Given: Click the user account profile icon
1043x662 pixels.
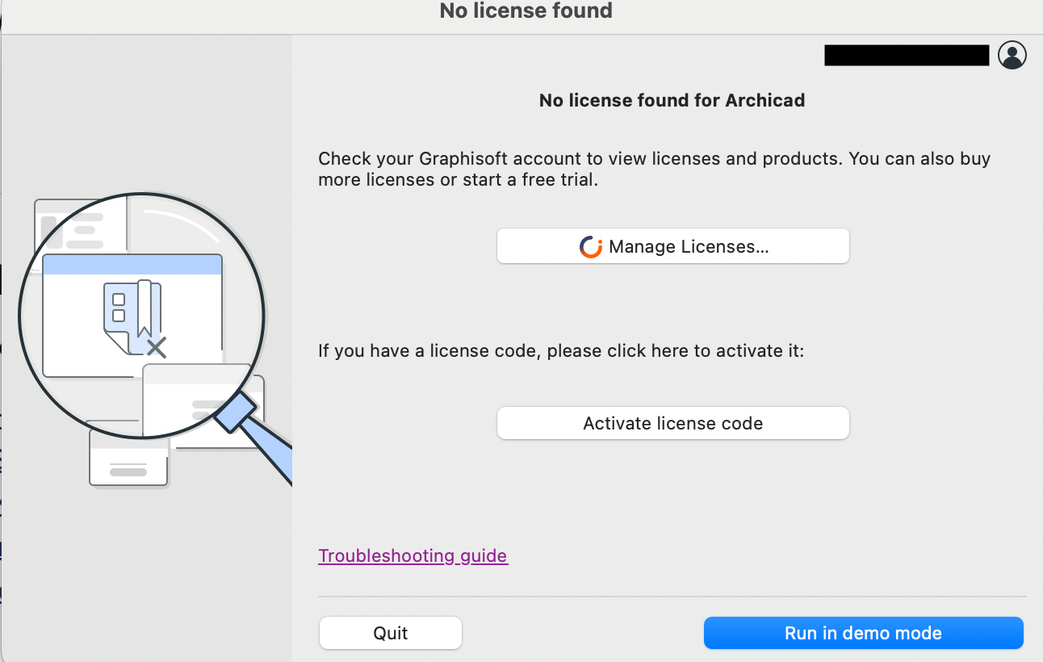Looking at the screenshot, I should (x=1012, y=56).
